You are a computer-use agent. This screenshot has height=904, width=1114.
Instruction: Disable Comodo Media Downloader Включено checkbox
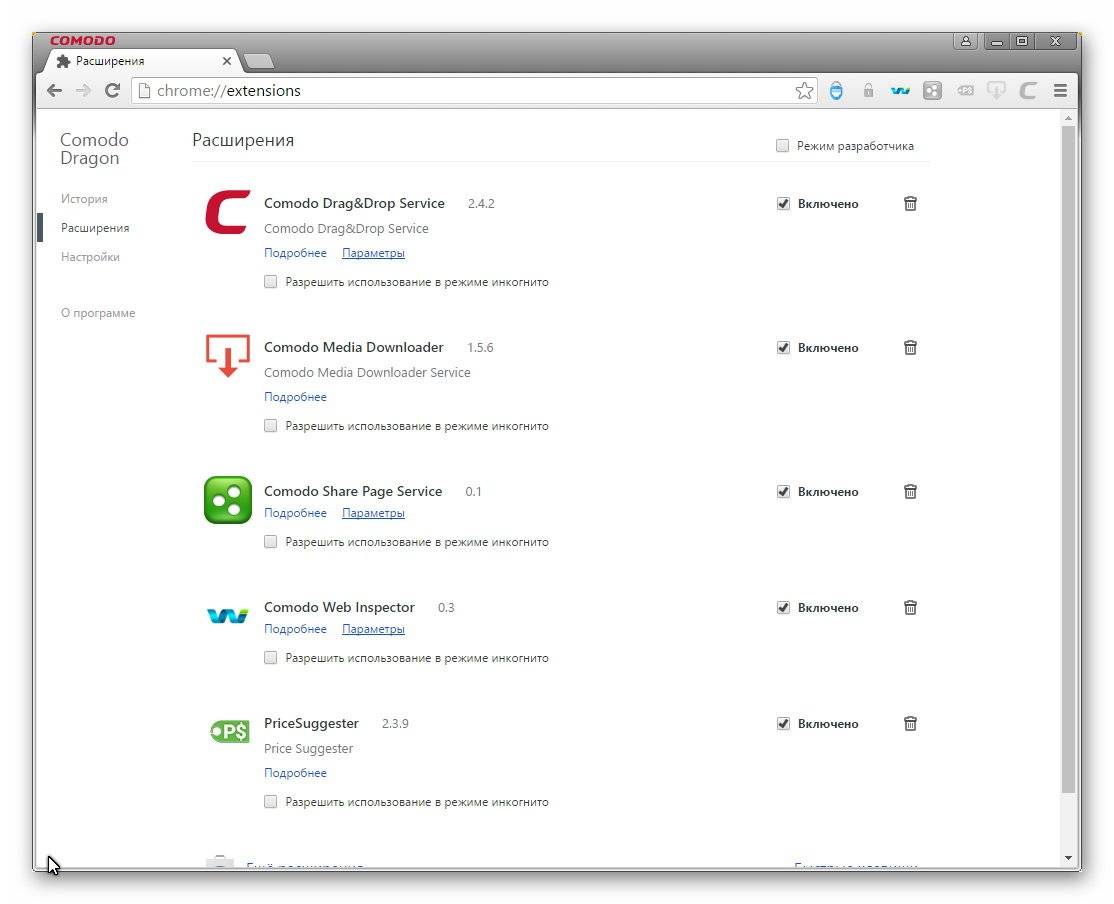pos(783,348)
